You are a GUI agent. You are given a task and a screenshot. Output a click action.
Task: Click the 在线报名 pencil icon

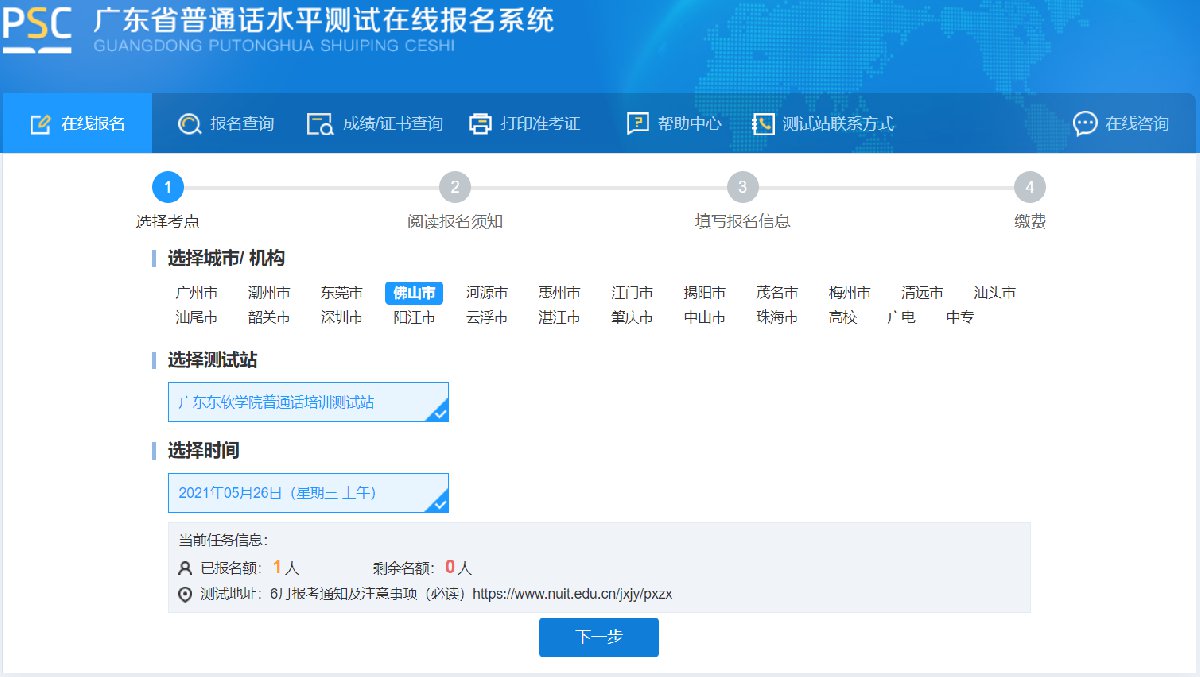(40, 124)
